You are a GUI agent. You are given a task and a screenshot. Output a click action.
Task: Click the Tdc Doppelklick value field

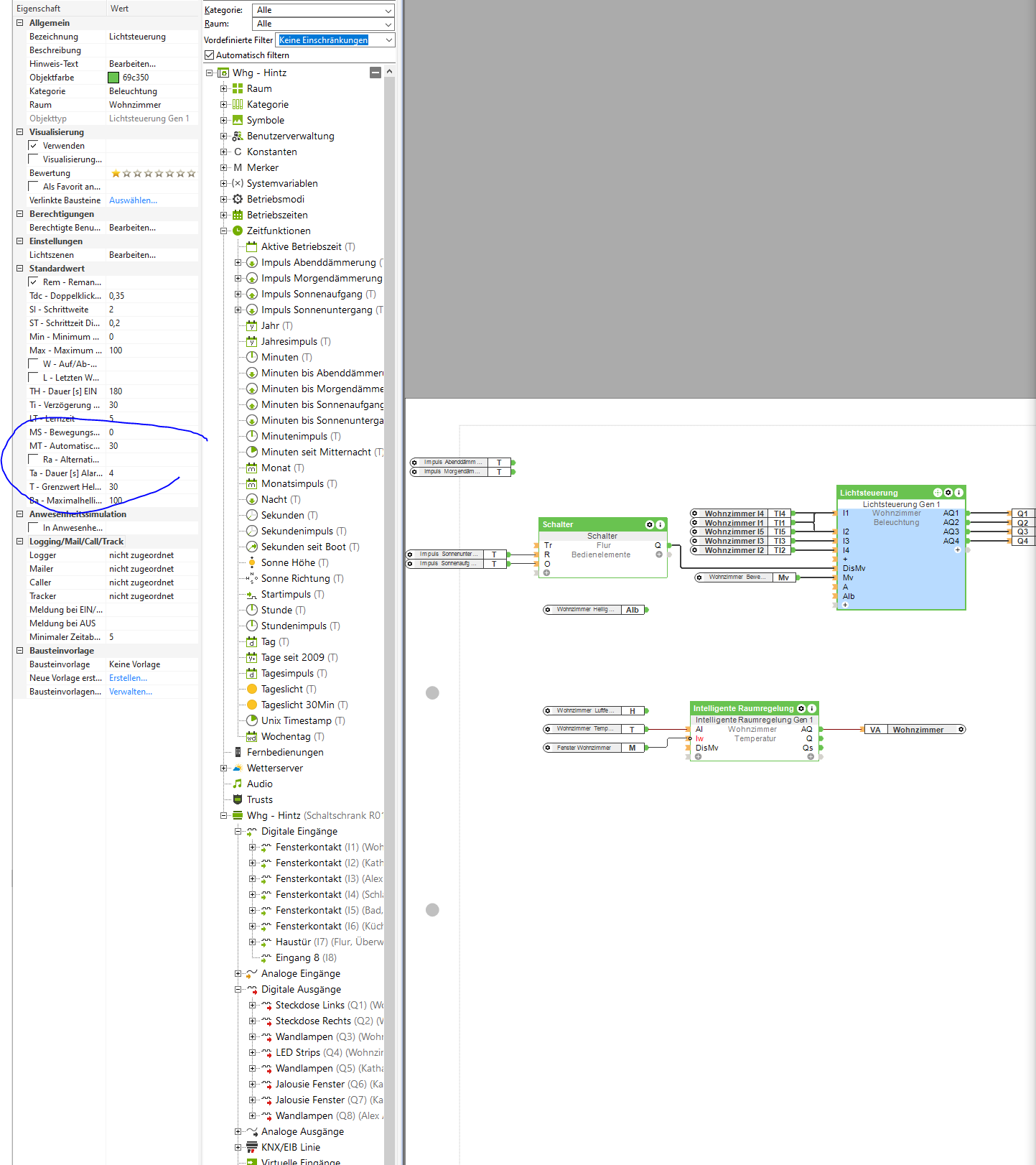[x=151, y=296]
